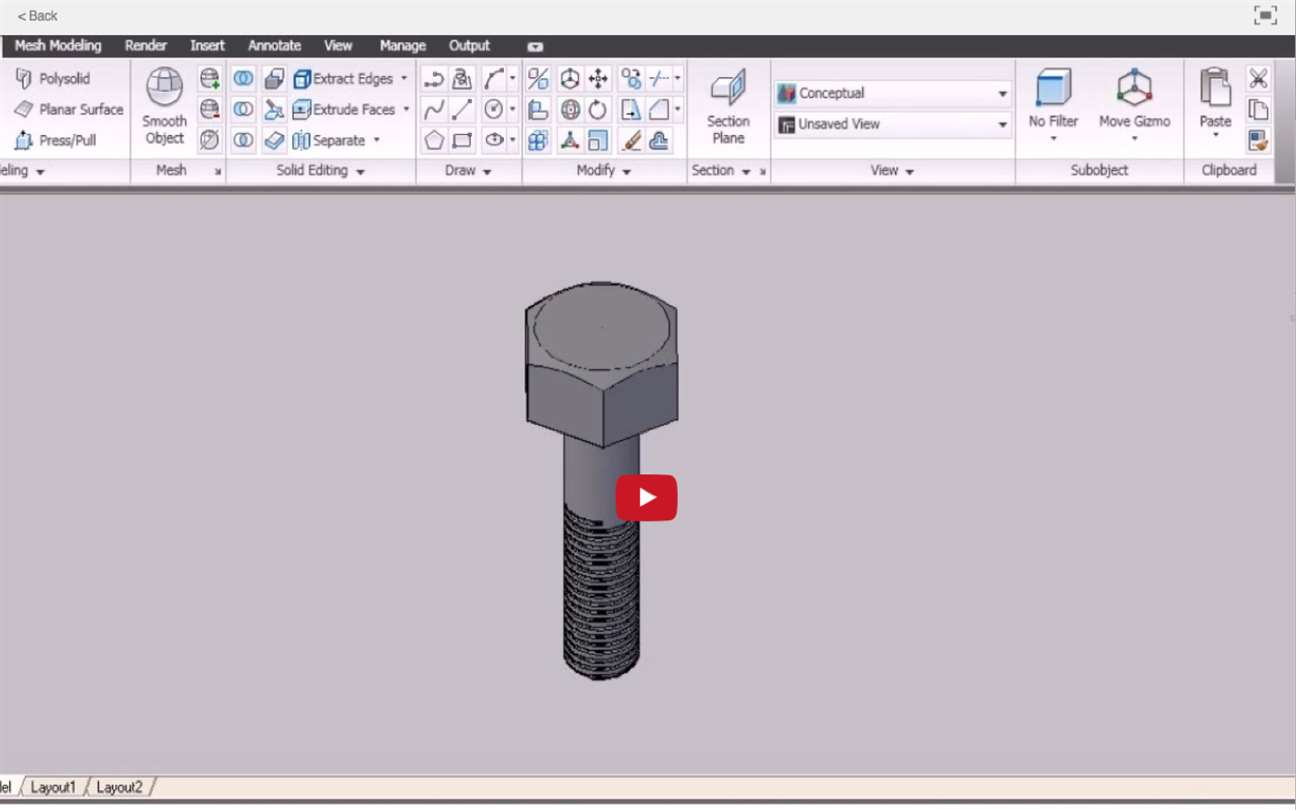
Task: Open the Move Gizmo dropdown arrow
Action: coord(1134,139)
